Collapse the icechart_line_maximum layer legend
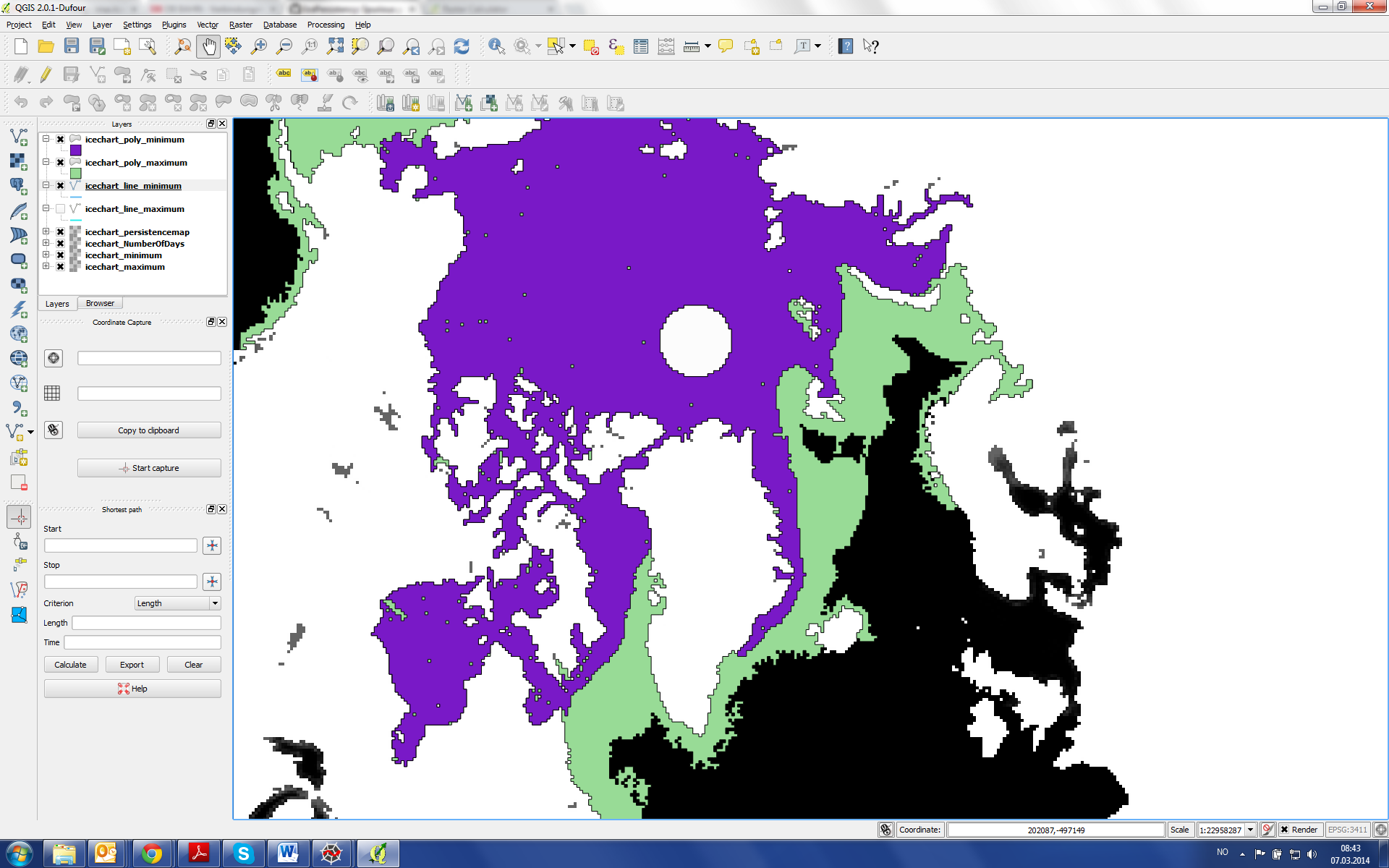The width and height of the screenshot is (1389, 868). click(46, 208)
